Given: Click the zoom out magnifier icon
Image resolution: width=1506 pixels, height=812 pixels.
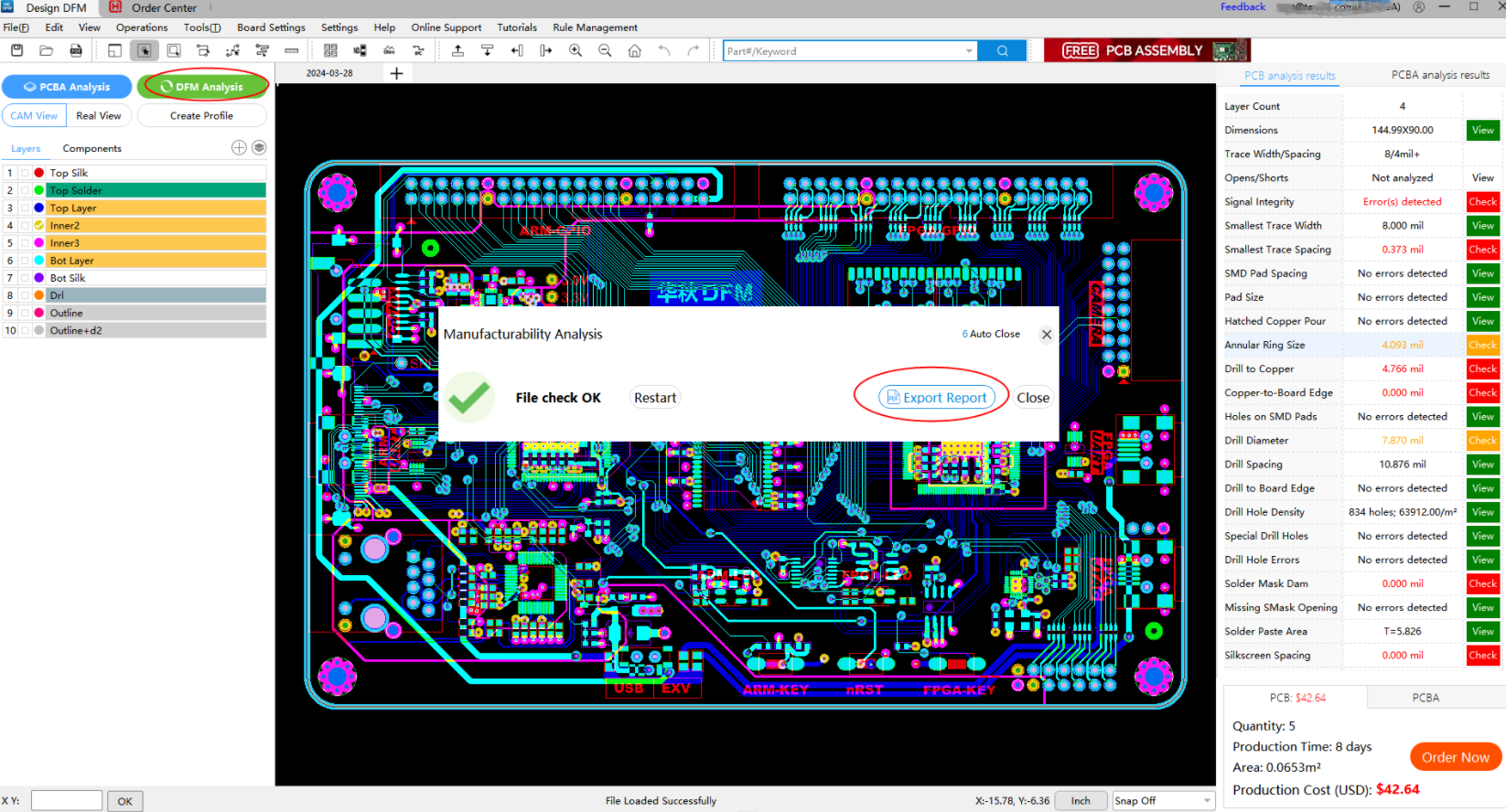Looking at the screenshot, I should [605, 51].
